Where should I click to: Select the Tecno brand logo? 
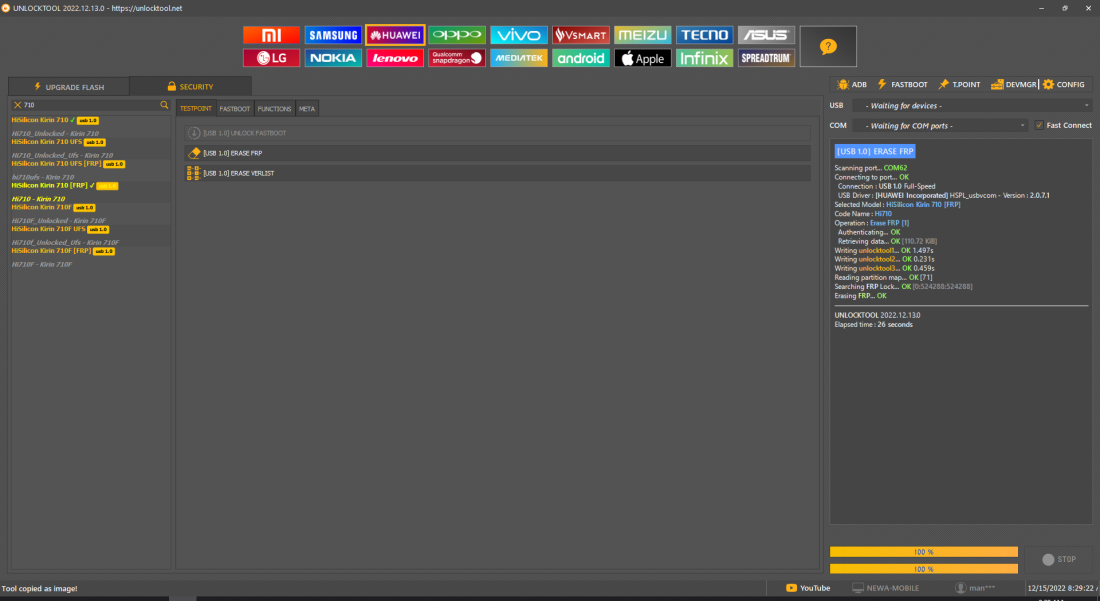(704, 35)
